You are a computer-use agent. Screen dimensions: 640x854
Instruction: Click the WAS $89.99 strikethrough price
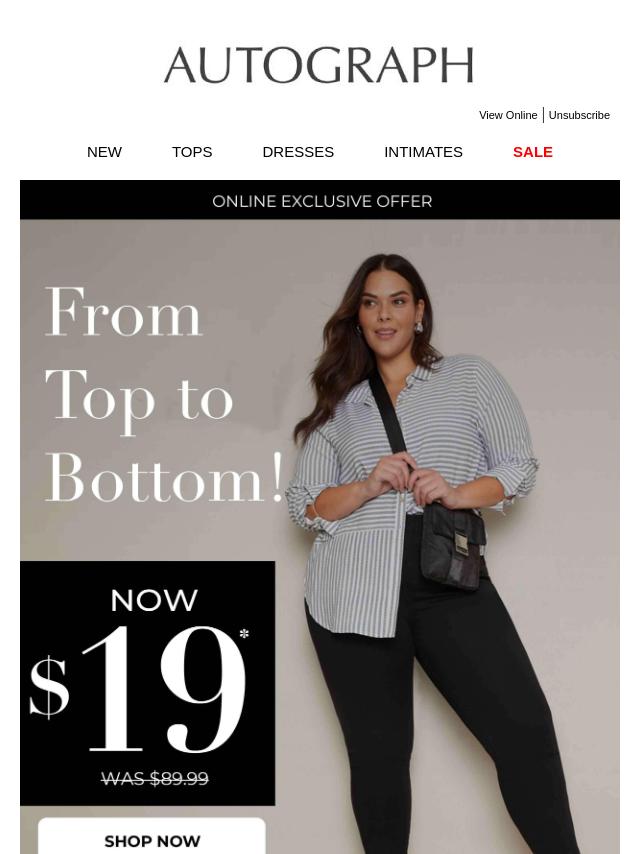coord(155,778)
